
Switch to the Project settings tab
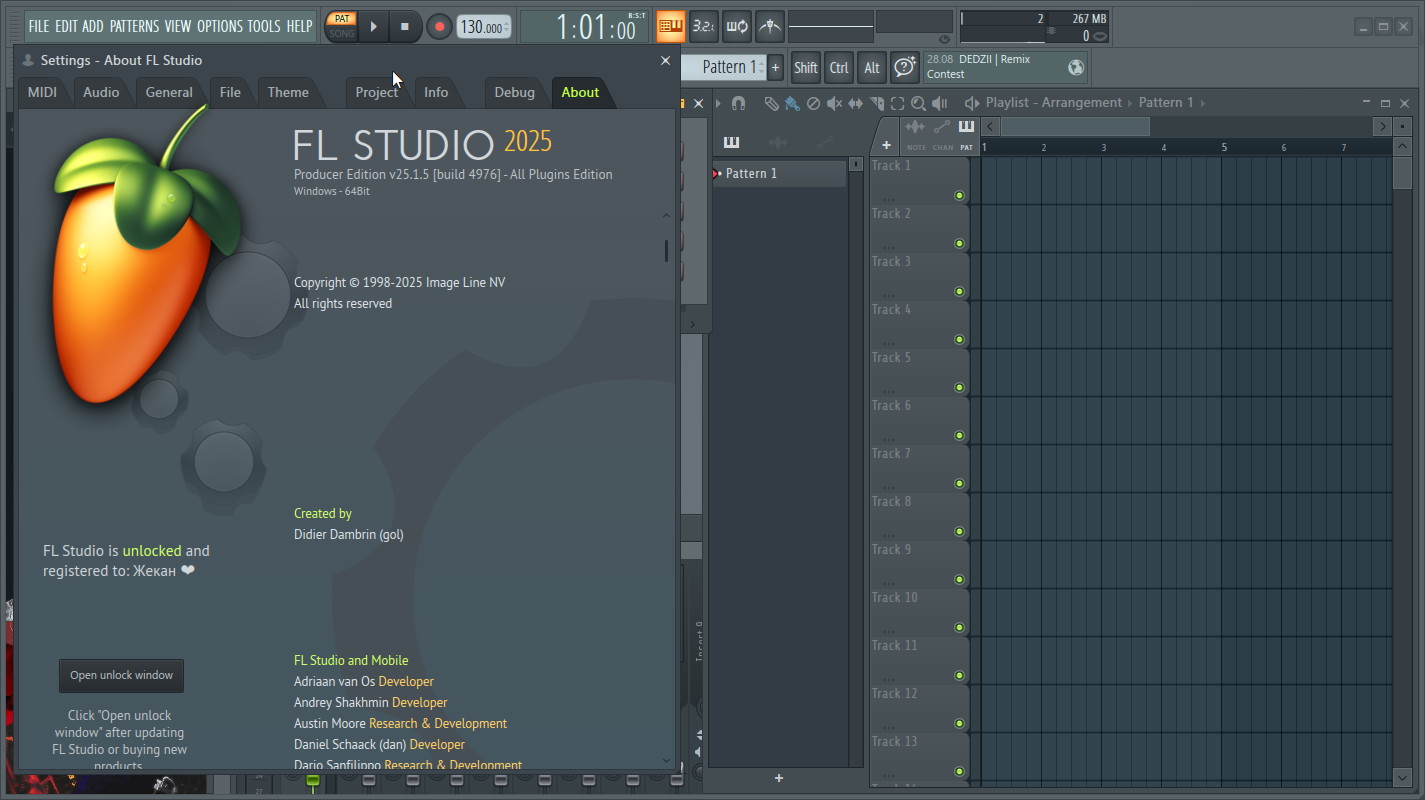click(377, 92)
